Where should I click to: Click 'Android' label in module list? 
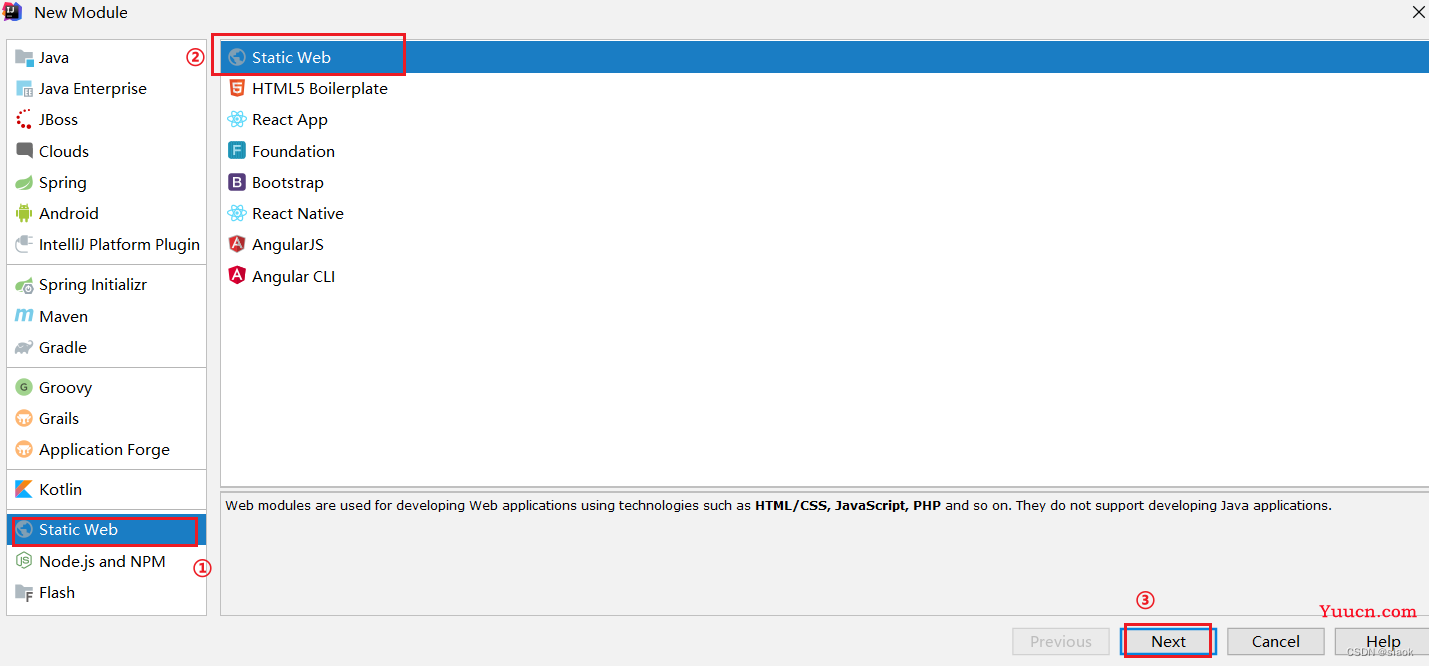69,213
